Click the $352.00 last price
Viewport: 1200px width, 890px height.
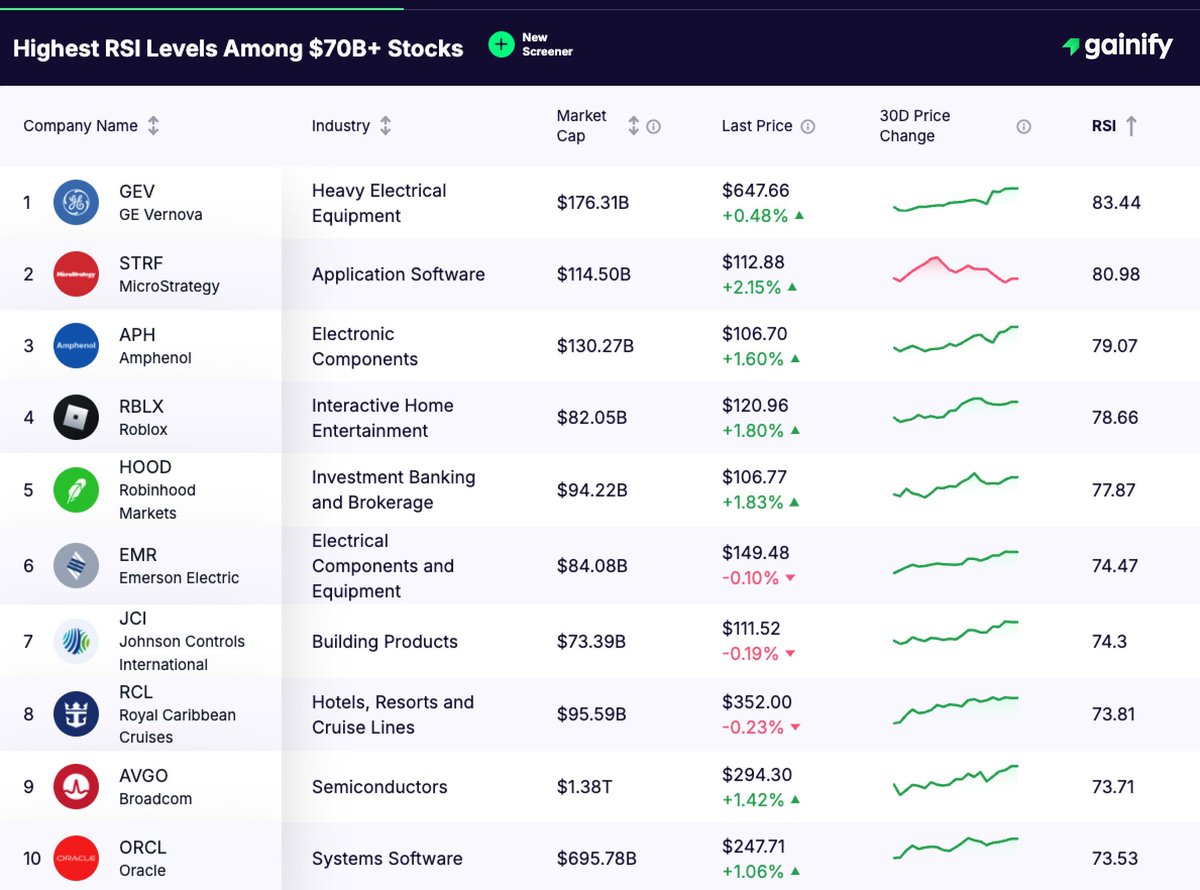pos(757,702)
